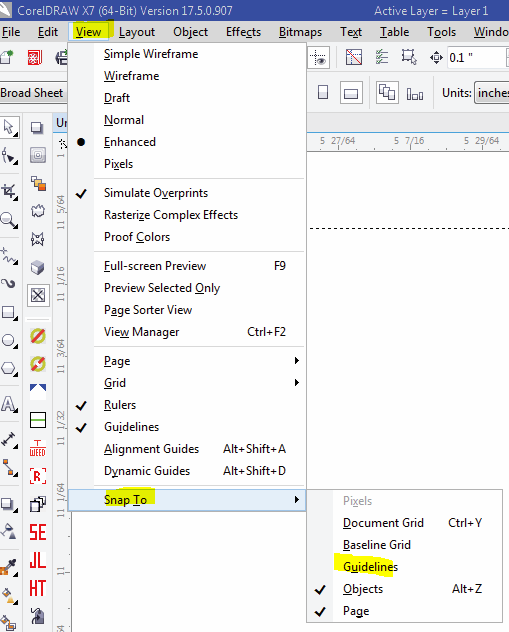Select landscape page orientation icon
Screen dimensions: 509x632
tap(351, 93)
